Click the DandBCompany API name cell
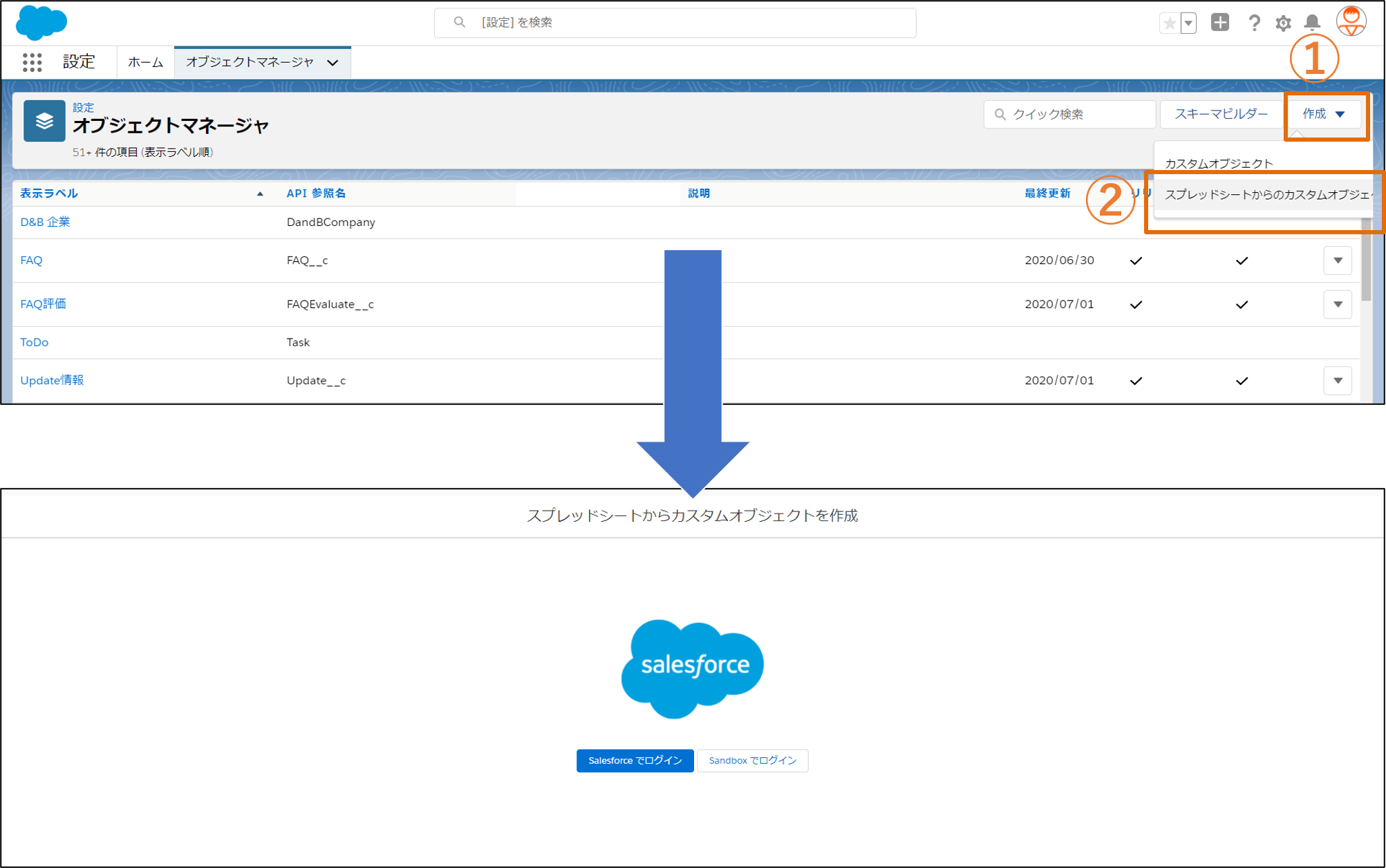 tap(330, 223)
